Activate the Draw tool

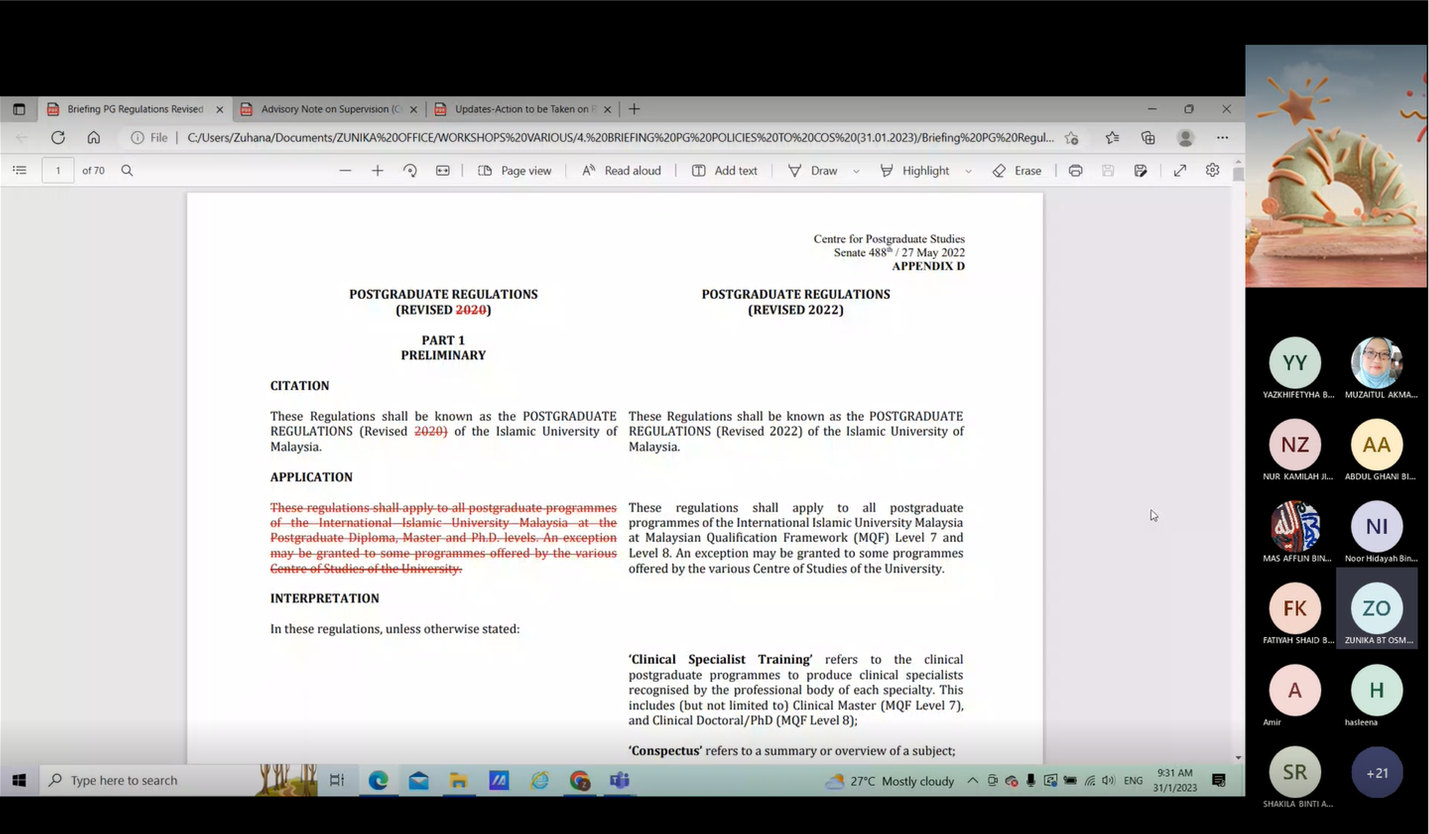point(813,170)
